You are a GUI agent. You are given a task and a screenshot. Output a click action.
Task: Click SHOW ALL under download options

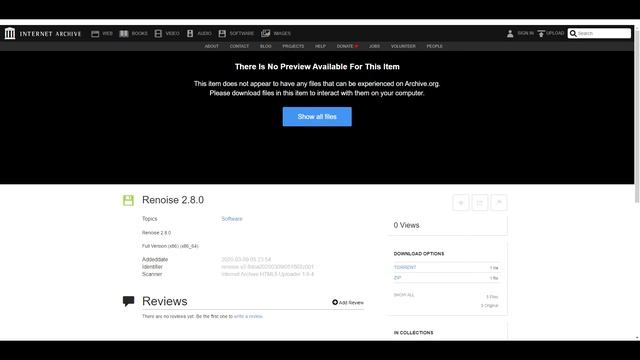point(404,295)
